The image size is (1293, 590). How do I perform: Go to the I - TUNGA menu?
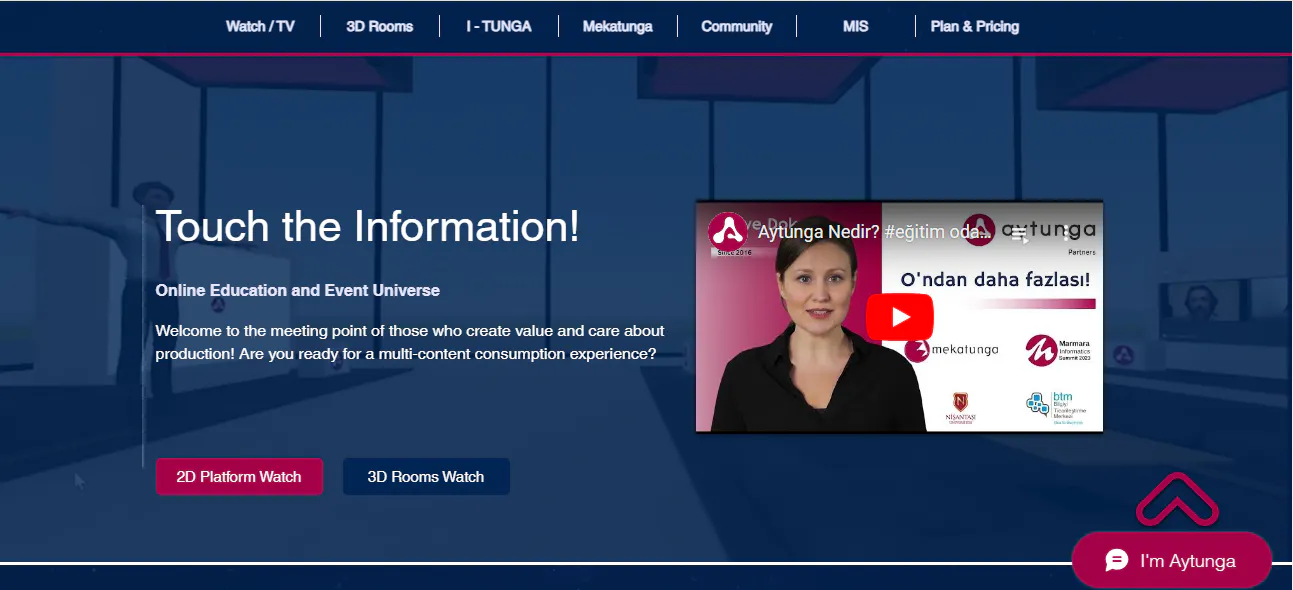tap(499, 26)
